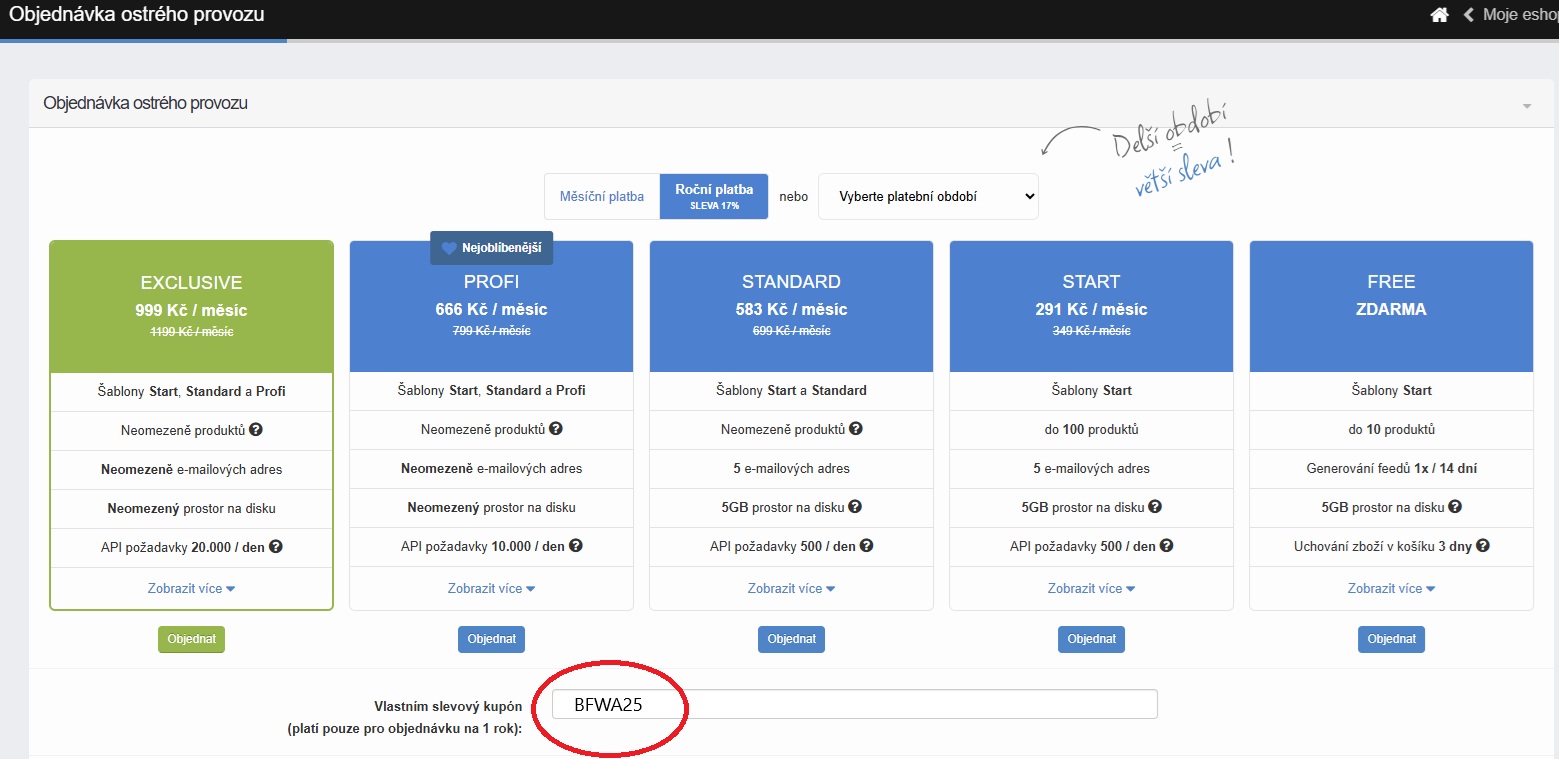This screenshot has height=759, width=1559.
Task: Click help icon beside FREE 5GB prostor na disku
Action: (1455, 507)
